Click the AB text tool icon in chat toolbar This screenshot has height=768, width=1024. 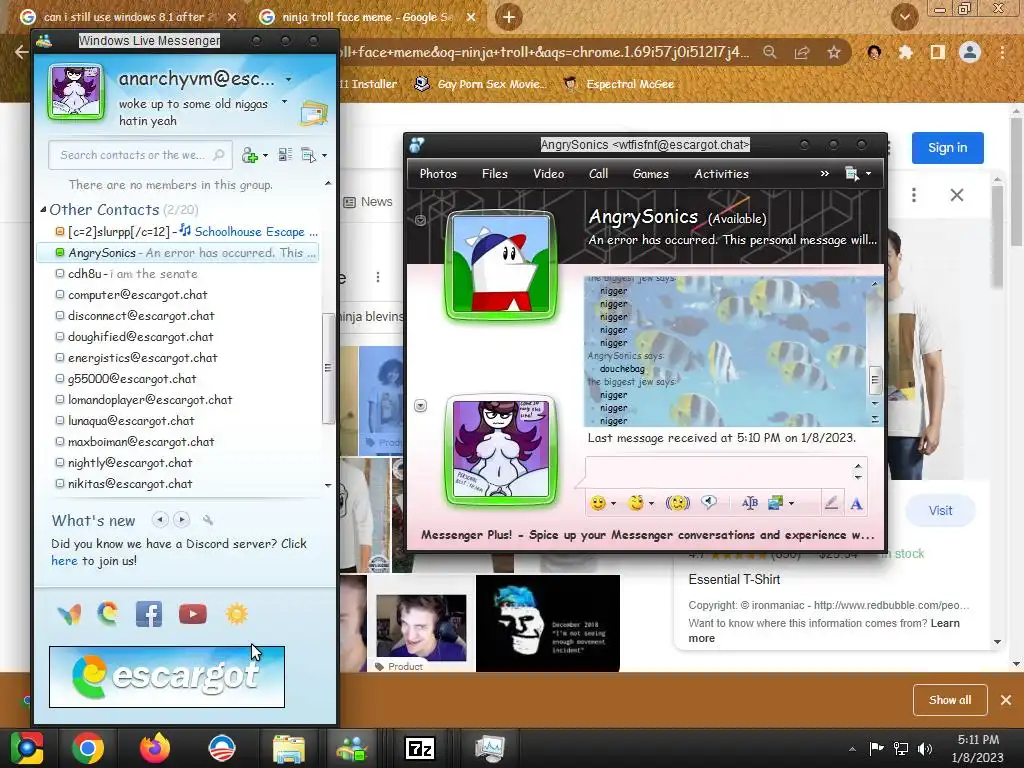pyautogui.click(x=750, y=503)
